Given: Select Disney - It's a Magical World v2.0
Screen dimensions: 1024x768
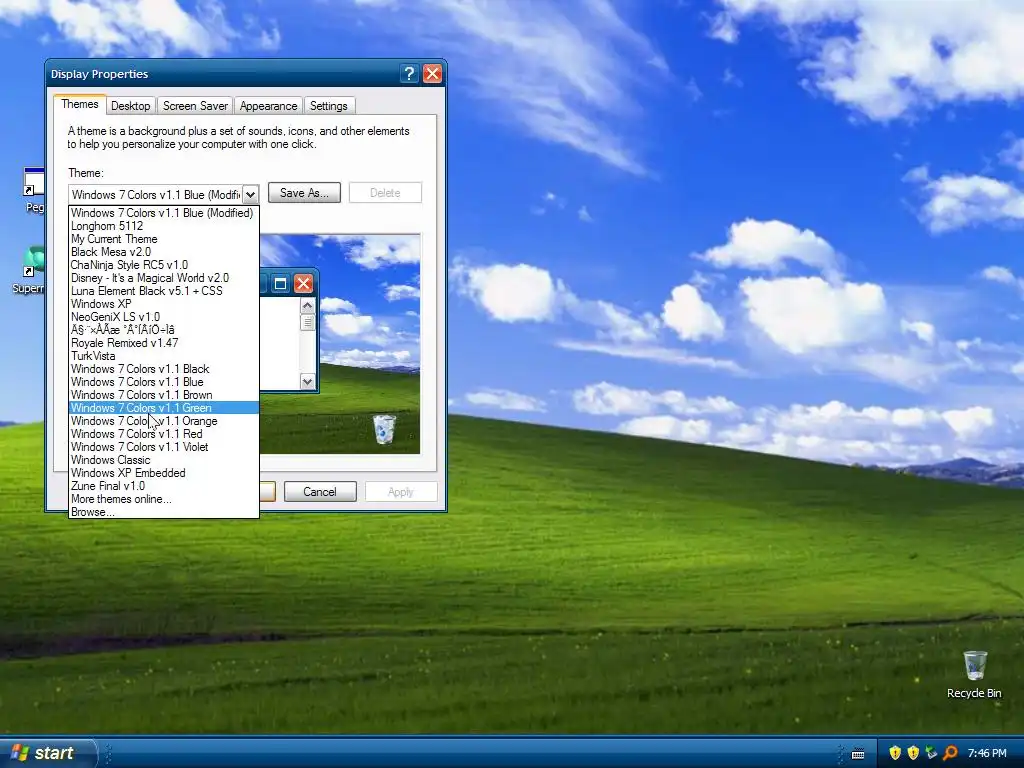Looking at the screenshot, I should pos(164,278).
